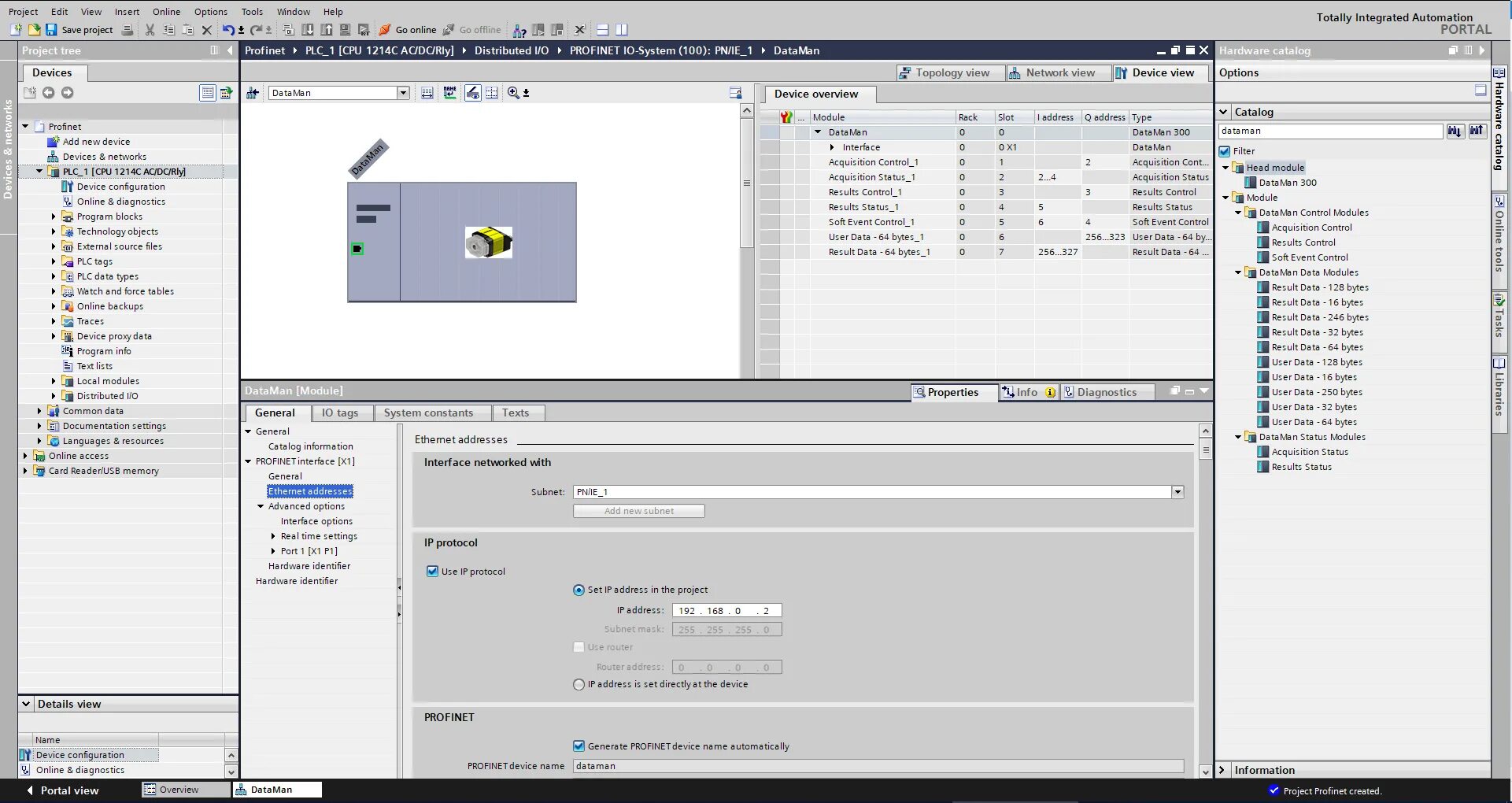Expand Program blocks in Project tree
Screen dimensions: 1512x803
pos(54,216)
